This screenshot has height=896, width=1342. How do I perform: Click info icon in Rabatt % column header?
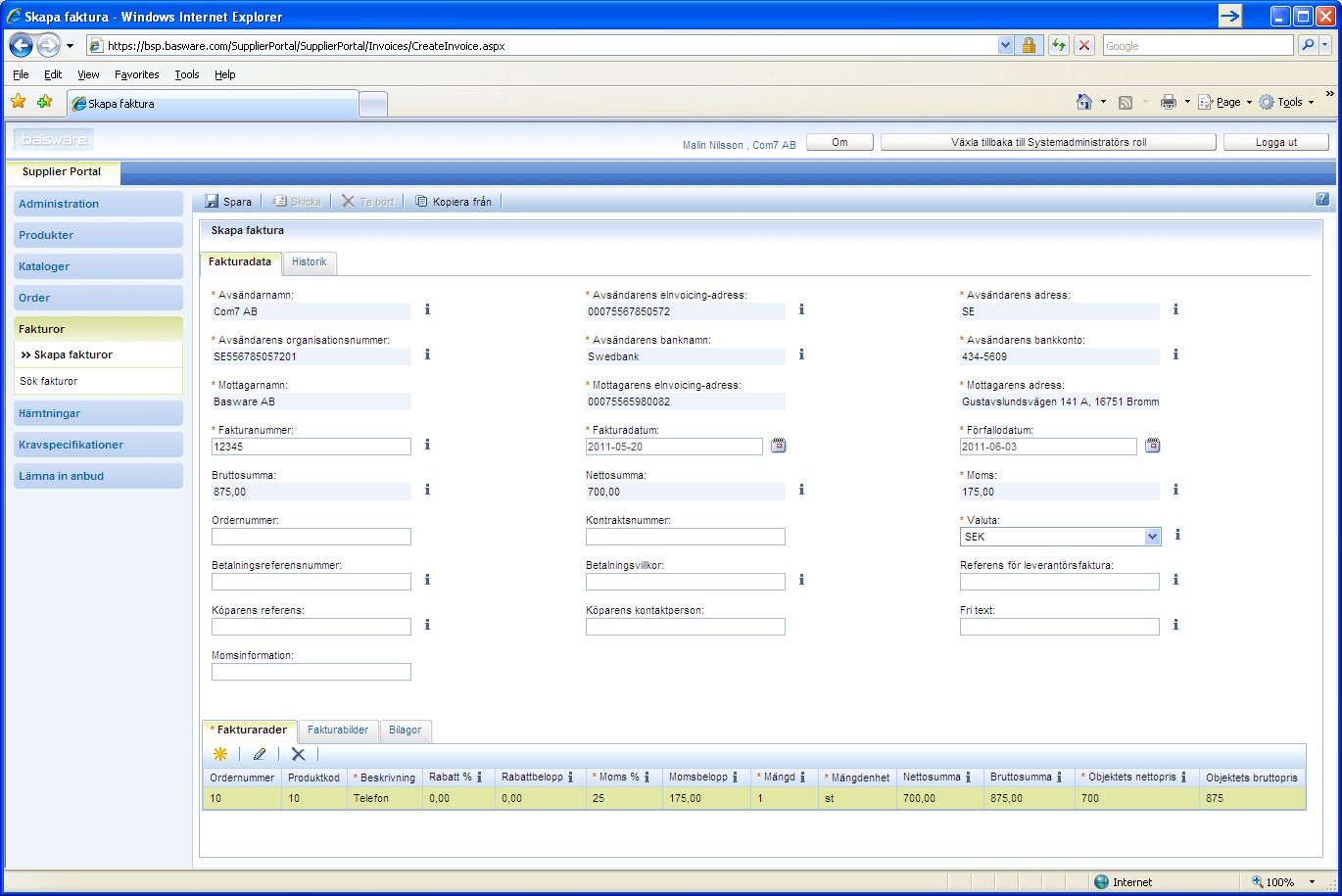point(480,777)
